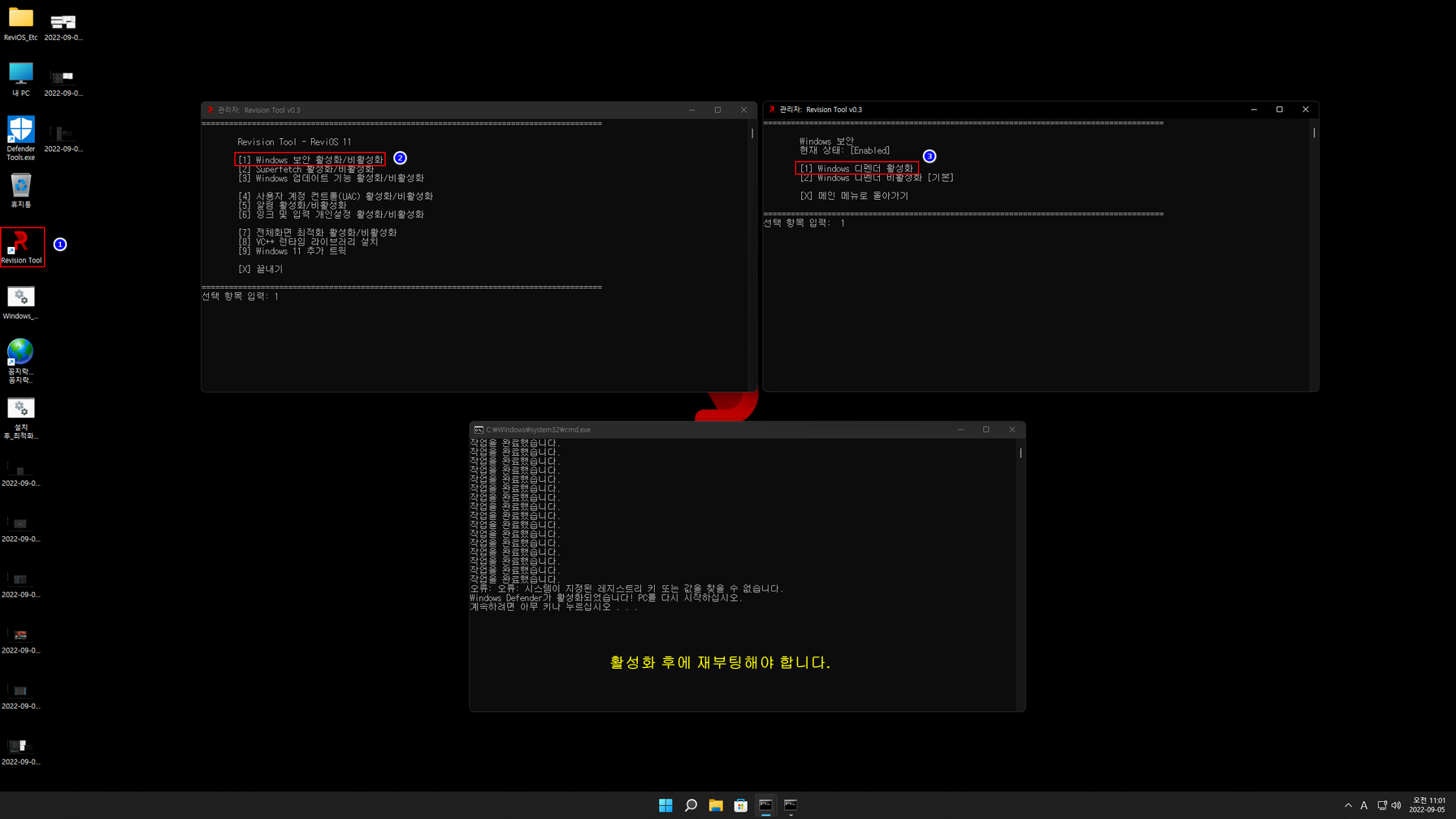Maximize the main menu Revision Tool window
1456x819 pixels.
(718, 110)
